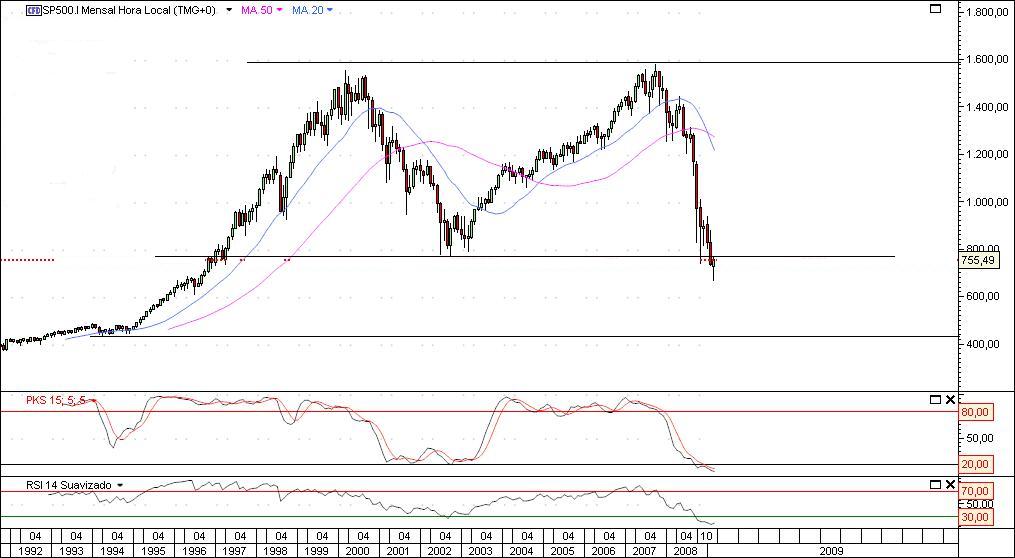Click the 1996 year on time axis
1015x558 pixels.
[194, 550]
